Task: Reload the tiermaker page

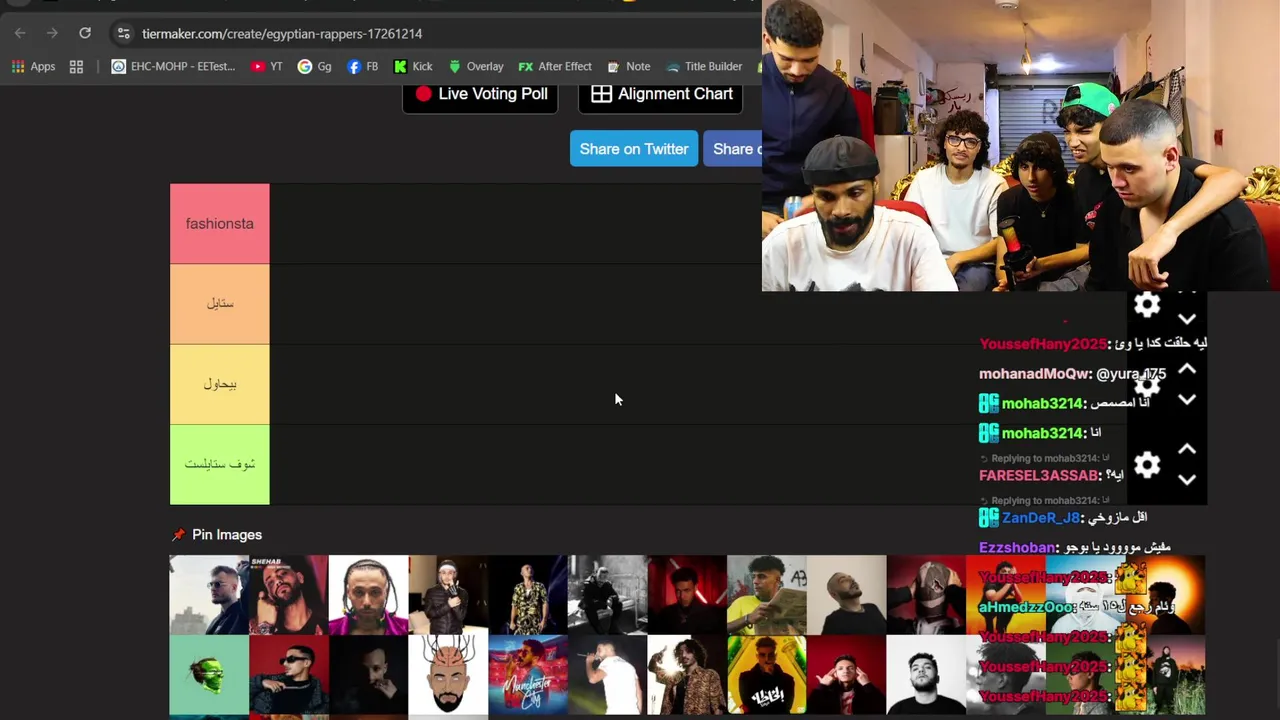Action: click(x=85, y=33)
